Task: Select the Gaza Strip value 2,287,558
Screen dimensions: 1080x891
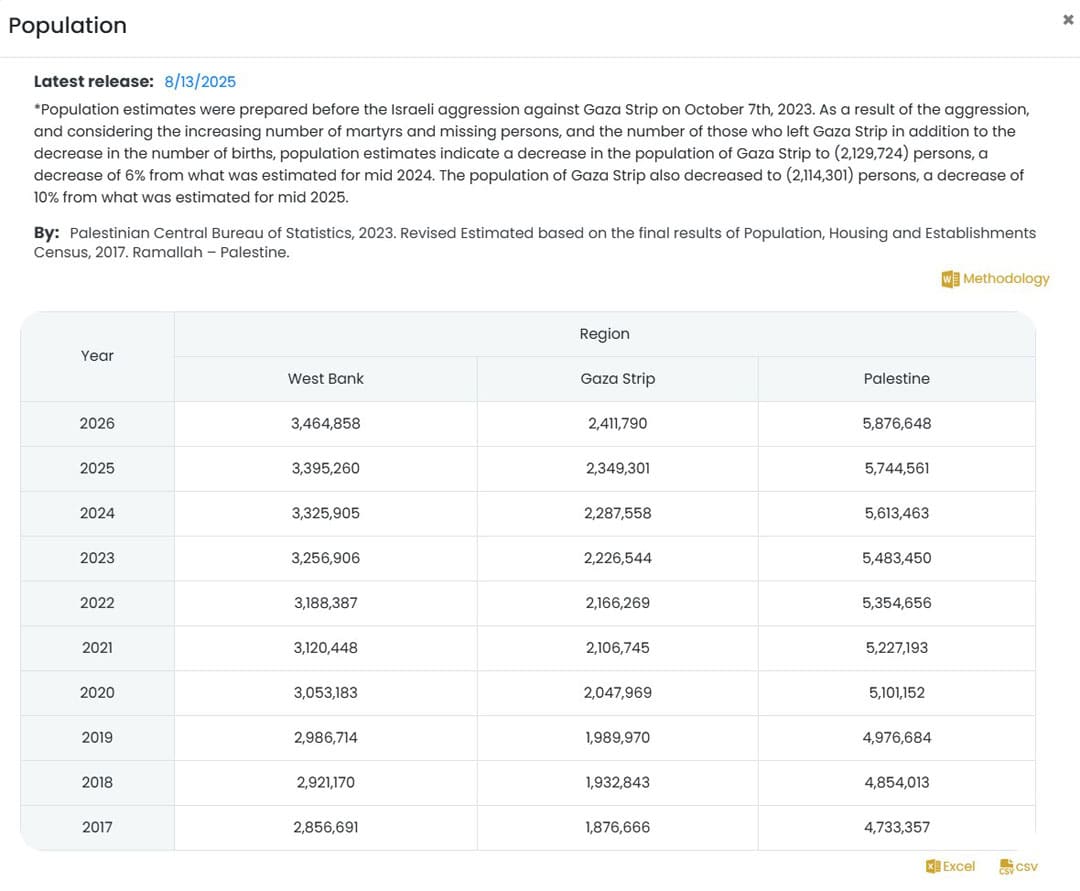Action: [617, 514]
